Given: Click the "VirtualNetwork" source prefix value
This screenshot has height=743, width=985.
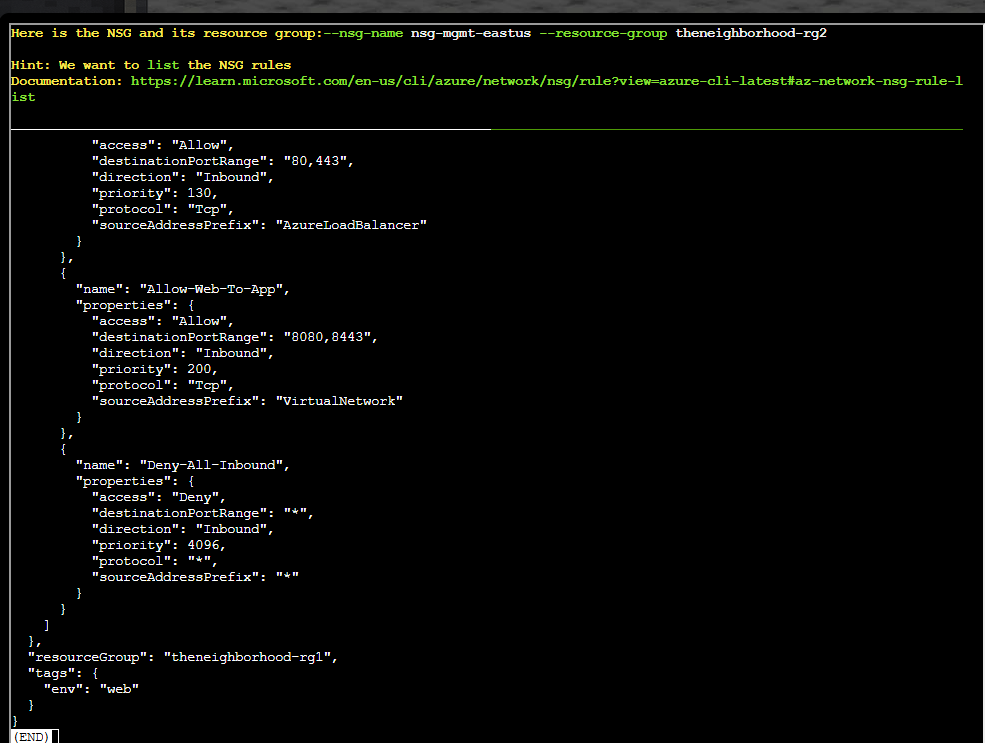Looking at the screenshot, I should click(339, 401).
